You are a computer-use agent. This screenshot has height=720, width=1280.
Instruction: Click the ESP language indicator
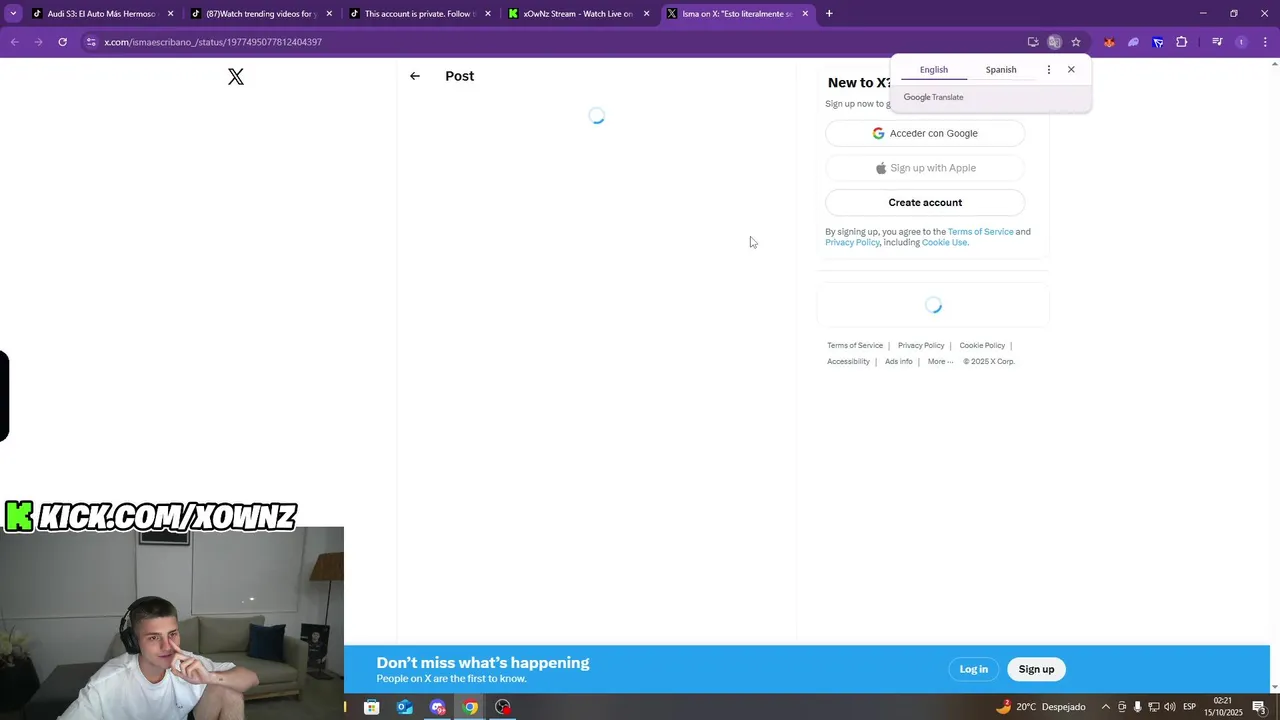(x=1189, y=707)
